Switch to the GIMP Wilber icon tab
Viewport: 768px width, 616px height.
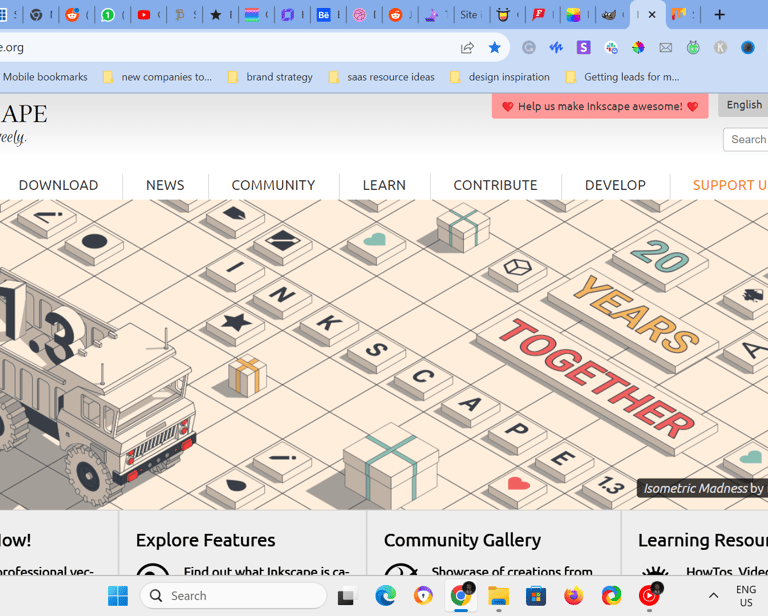(609, 15)
